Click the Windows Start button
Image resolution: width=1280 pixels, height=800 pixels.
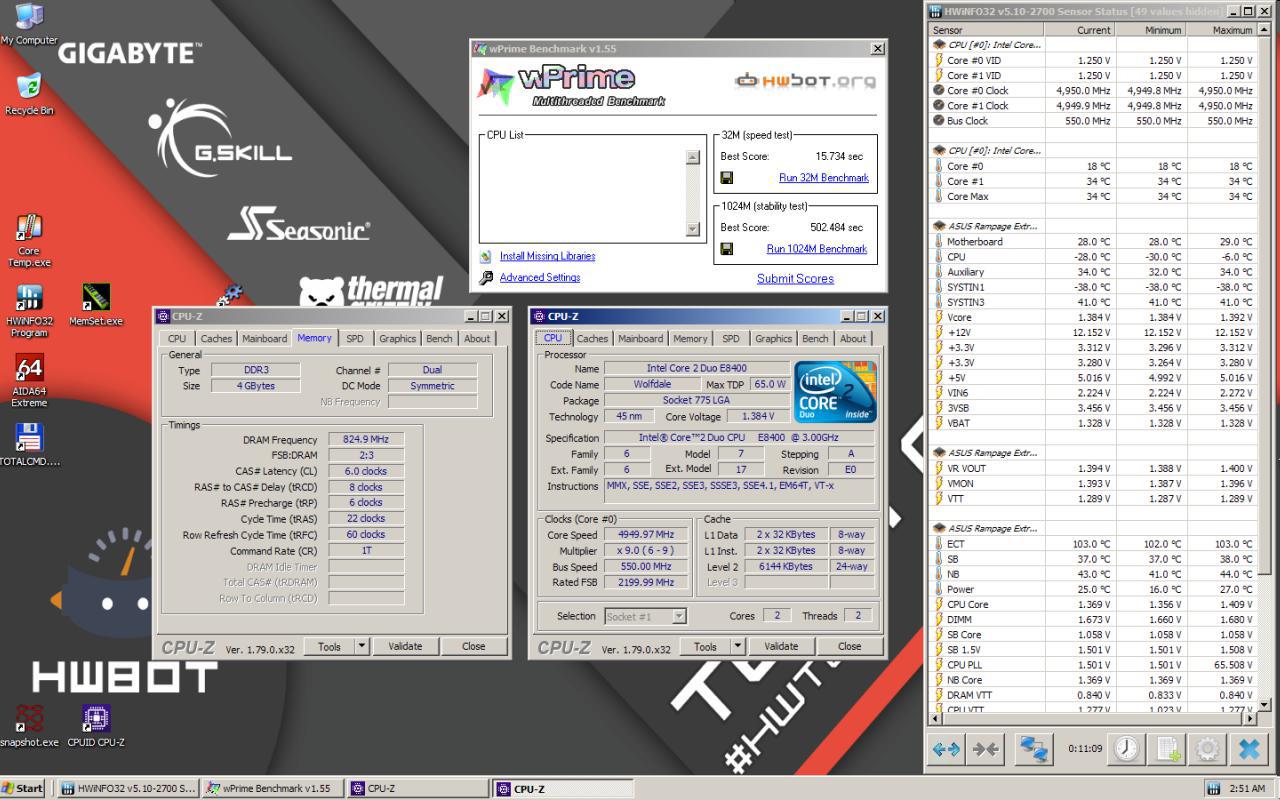click(24, 788)
